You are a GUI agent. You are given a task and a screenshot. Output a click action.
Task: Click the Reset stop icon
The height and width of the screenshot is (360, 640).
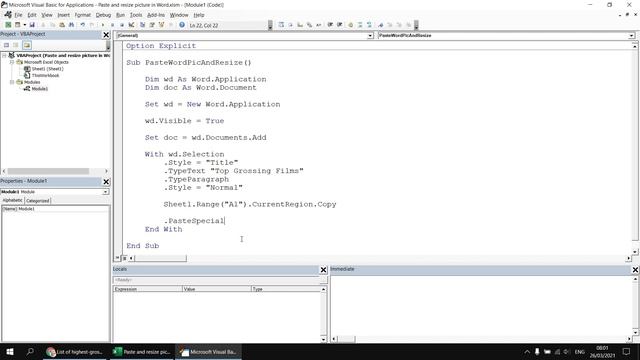click(122, 25)
